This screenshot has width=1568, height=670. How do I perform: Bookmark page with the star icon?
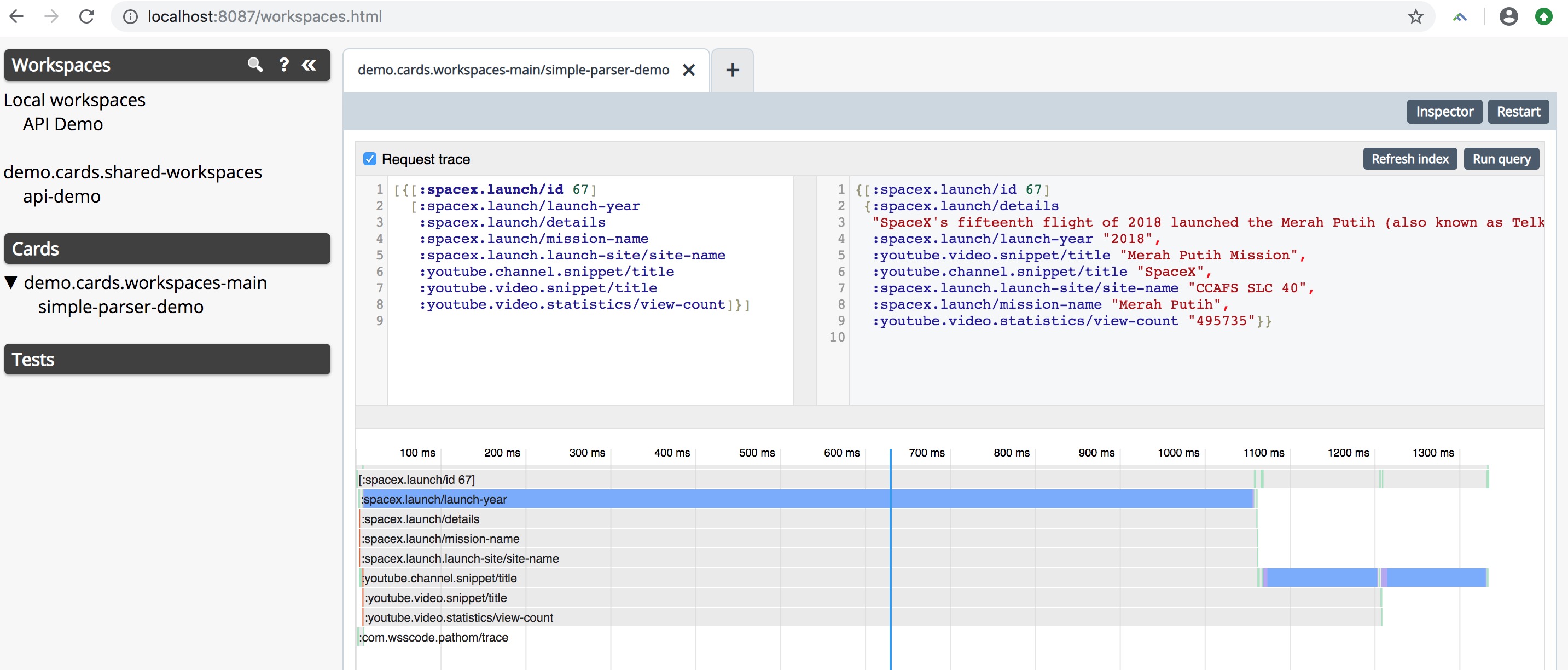(1415, 16)
